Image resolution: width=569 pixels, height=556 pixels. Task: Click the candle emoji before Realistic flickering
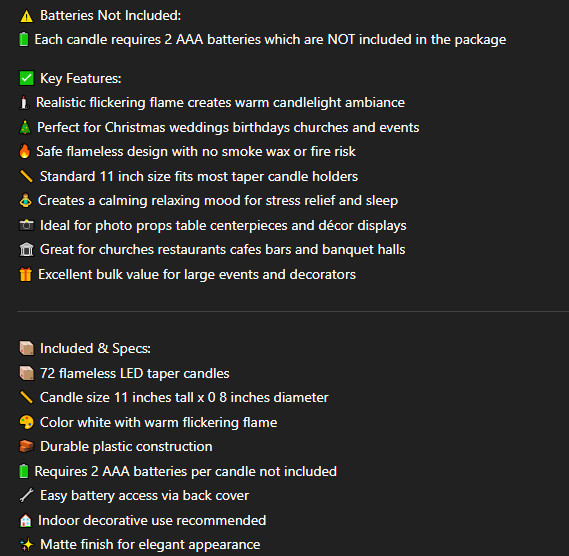click(24, 103)
